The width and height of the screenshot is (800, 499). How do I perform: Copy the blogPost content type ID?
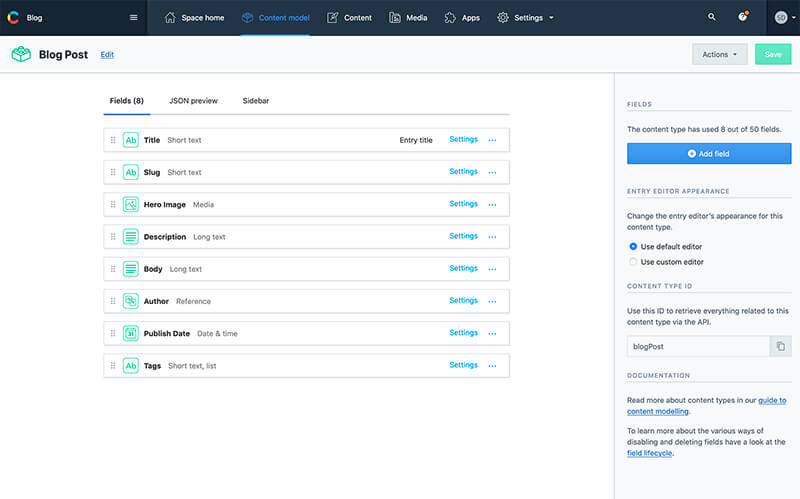click(x=780, y=346)
